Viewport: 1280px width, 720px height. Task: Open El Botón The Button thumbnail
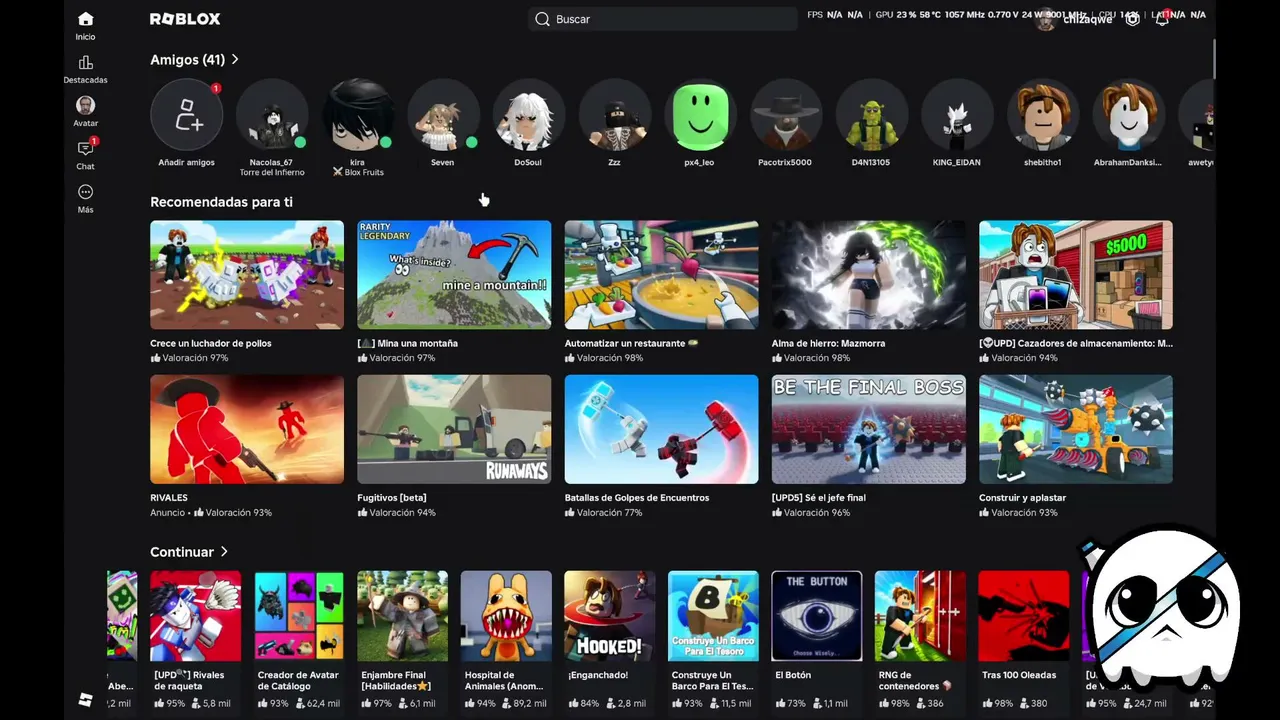click(x=817, y=616)
